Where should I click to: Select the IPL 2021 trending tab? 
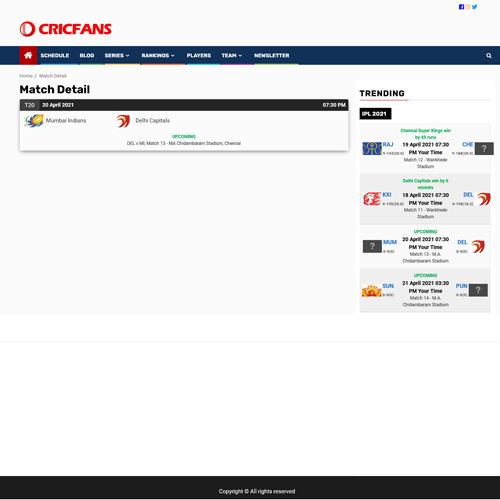(375, 114)
